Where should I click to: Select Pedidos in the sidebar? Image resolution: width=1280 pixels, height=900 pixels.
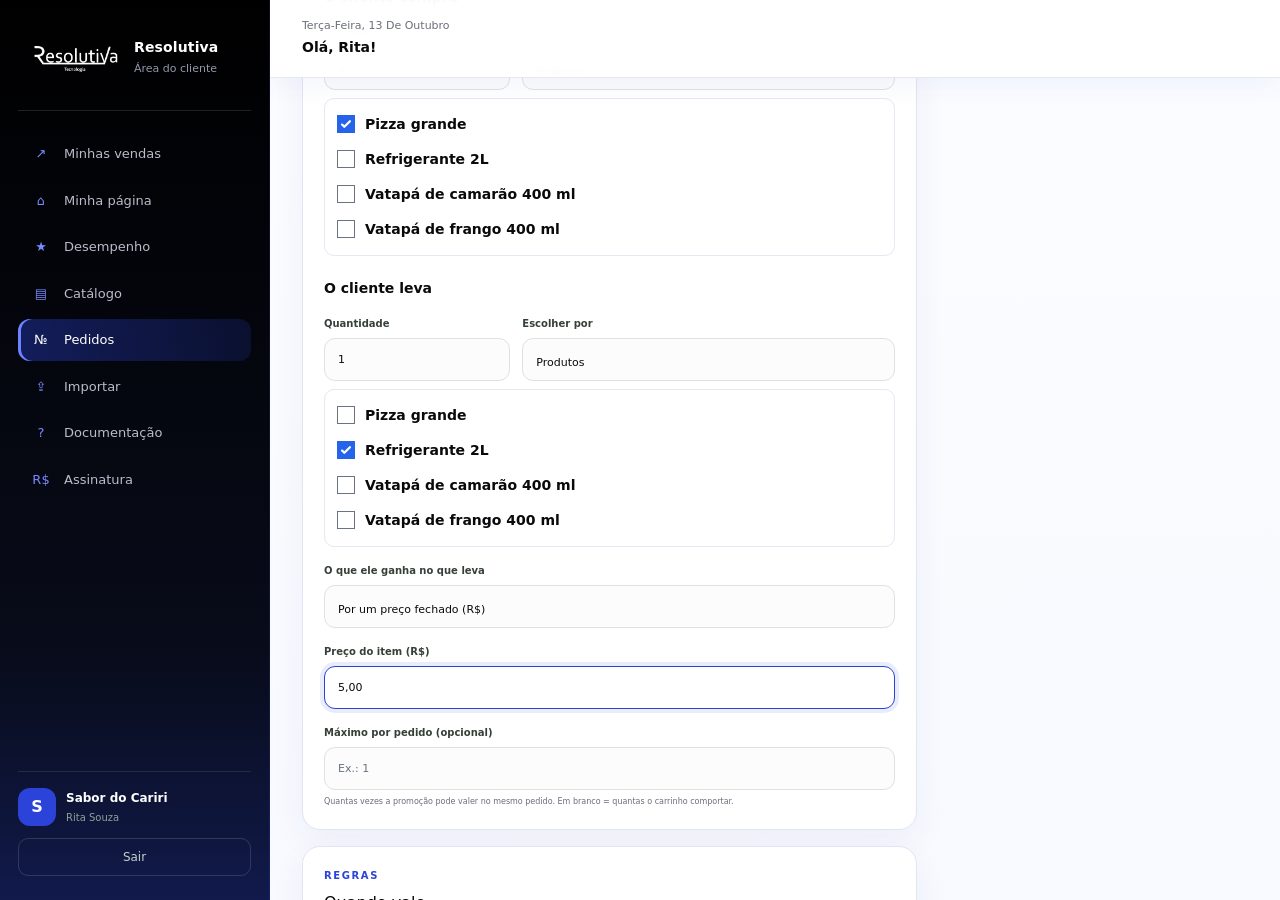point(135,340)
